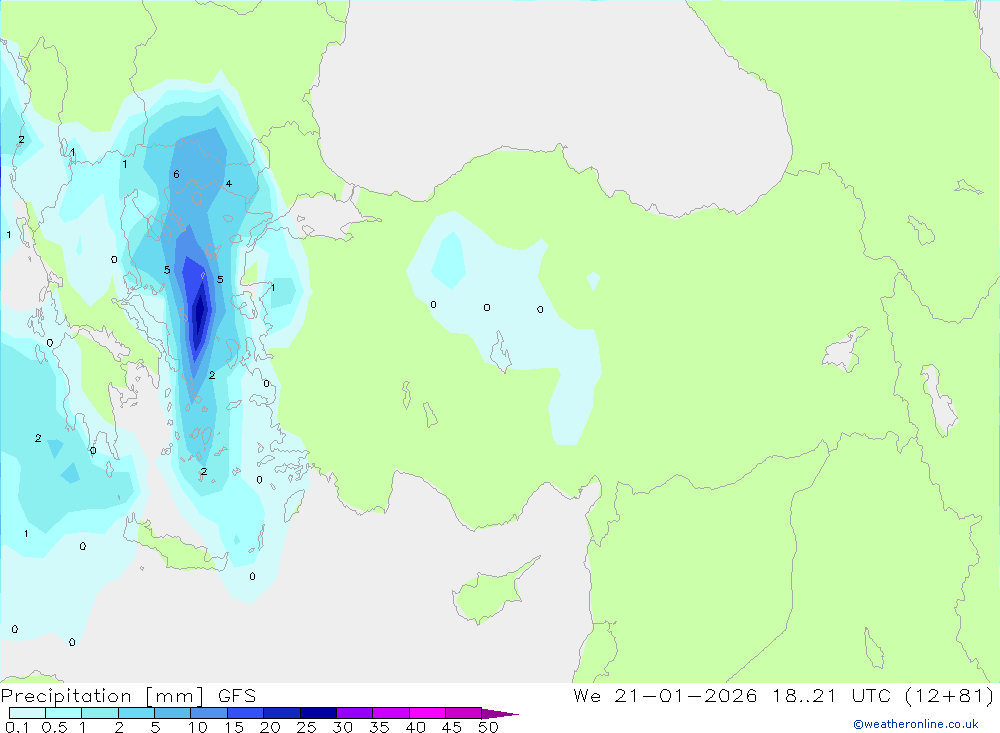Viewport: 1000px width, 733px height.
Task: Click the '35' legend scale label
Action: [379, 727]
